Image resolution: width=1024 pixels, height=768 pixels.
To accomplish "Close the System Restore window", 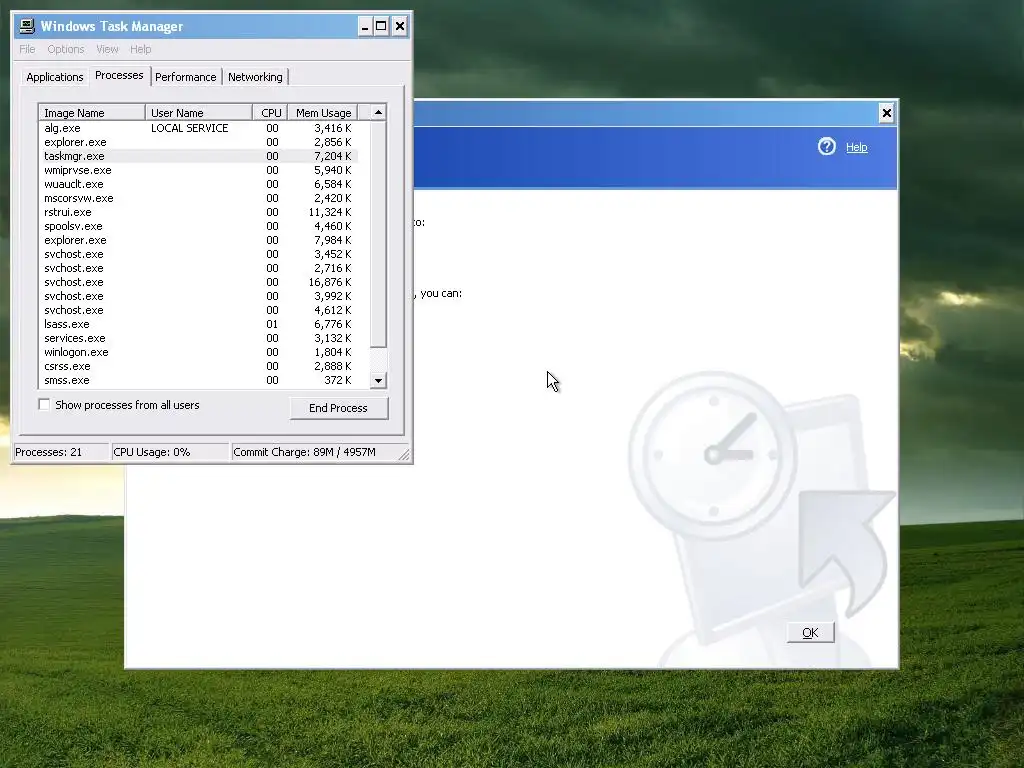I will coord(886,113).
